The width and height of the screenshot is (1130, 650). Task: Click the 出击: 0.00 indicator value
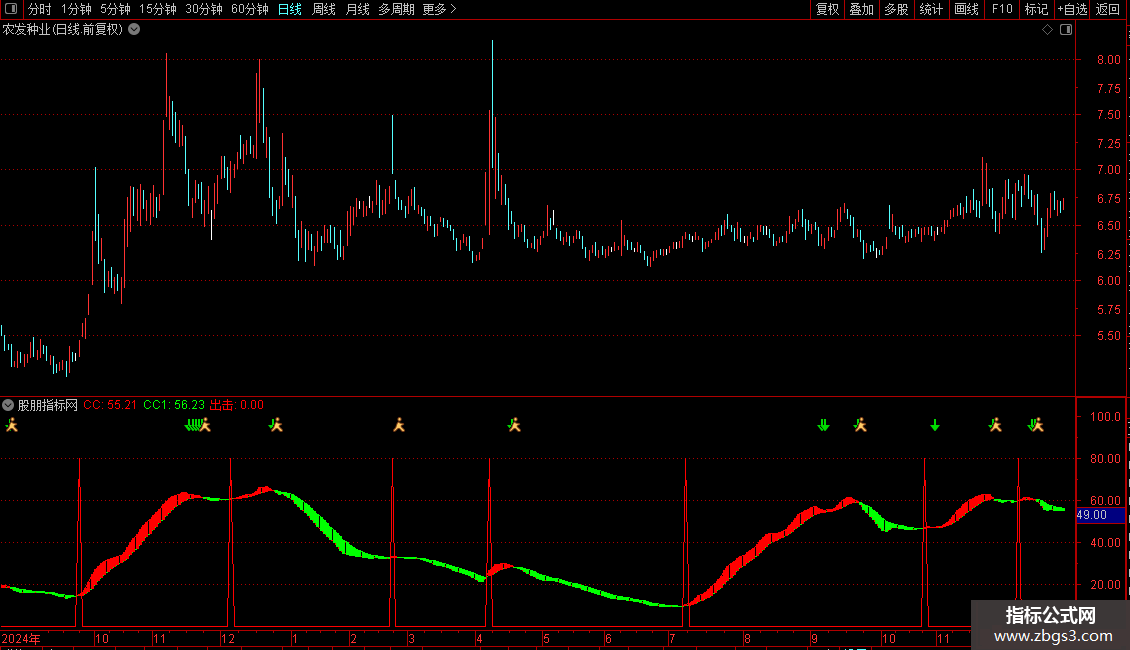[237, 405]
